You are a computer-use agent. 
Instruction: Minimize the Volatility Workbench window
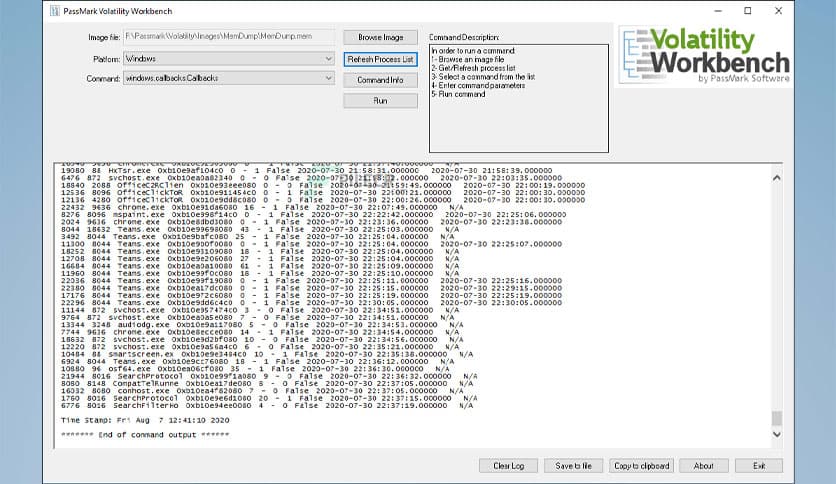click(718, 11)
